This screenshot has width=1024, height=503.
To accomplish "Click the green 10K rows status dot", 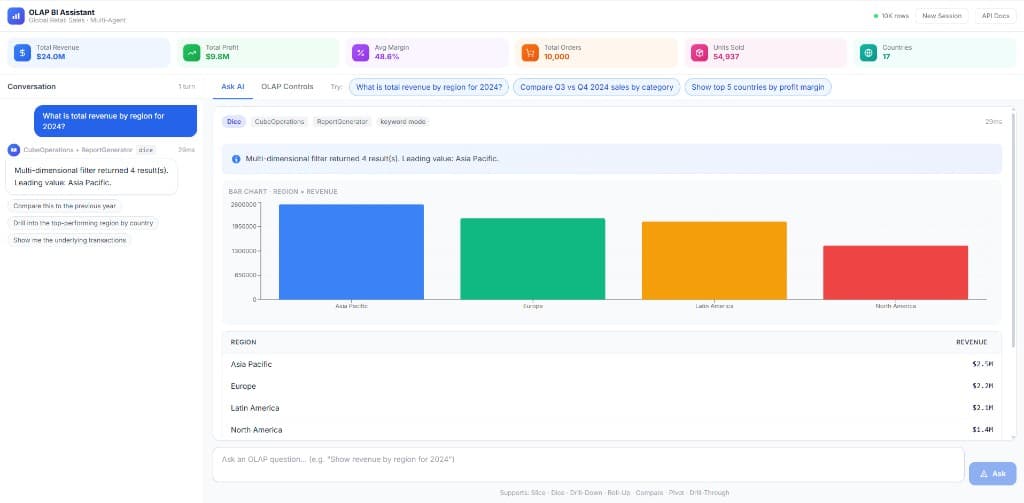I will 876,16.
